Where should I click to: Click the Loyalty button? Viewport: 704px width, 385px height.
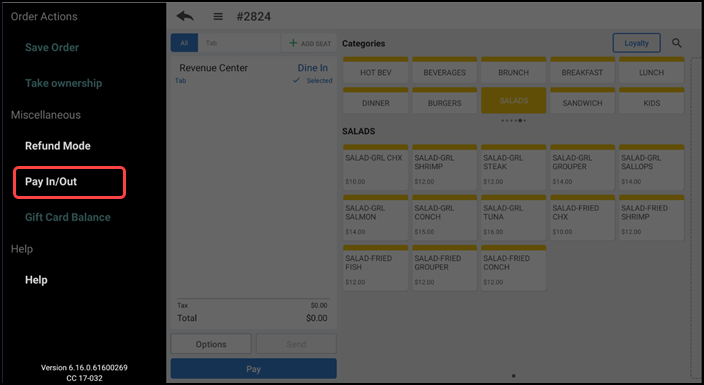(x=637, y=43)
